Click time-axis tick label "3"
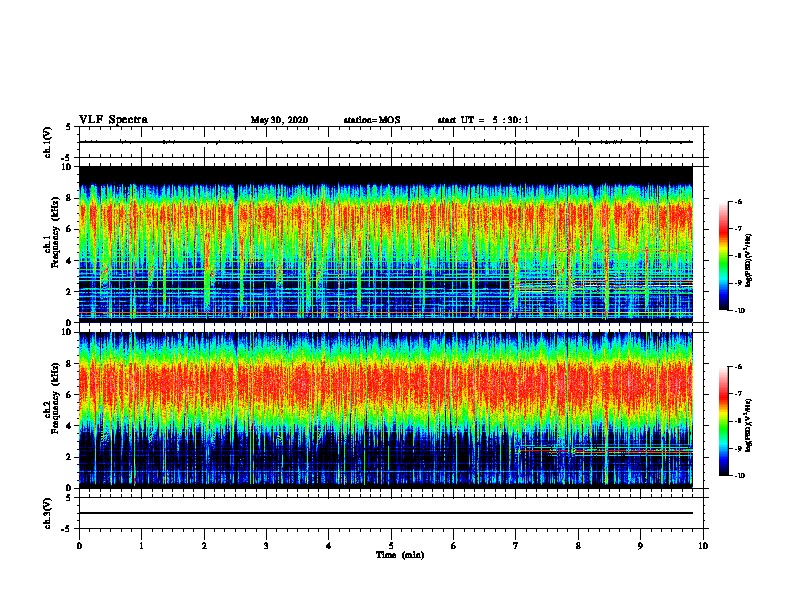Image resolution: width=792 pixels, height=612 pixels. click(x=266, y=546)
